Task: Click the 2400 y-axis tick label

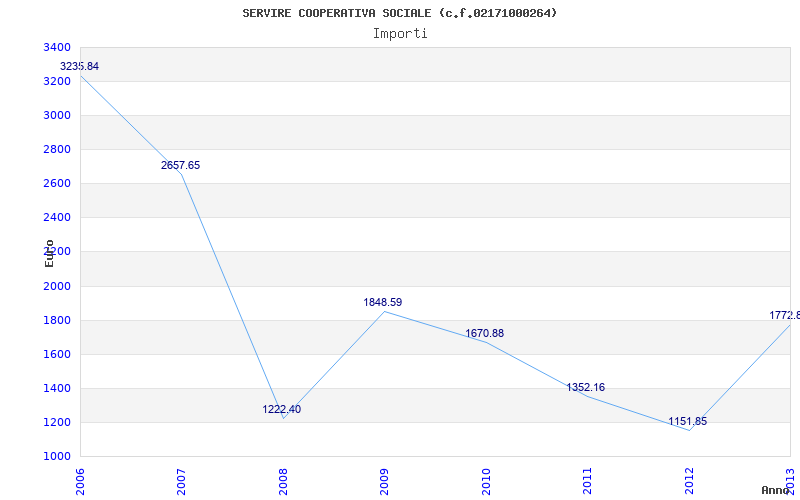Action: click(x=57, y=218)
